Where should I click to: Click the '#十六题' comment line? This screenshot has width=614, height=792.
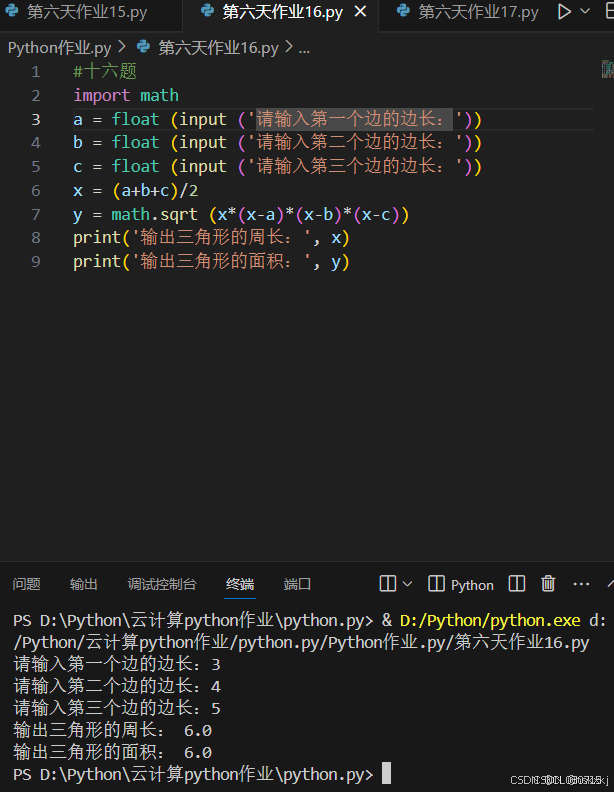105,71
